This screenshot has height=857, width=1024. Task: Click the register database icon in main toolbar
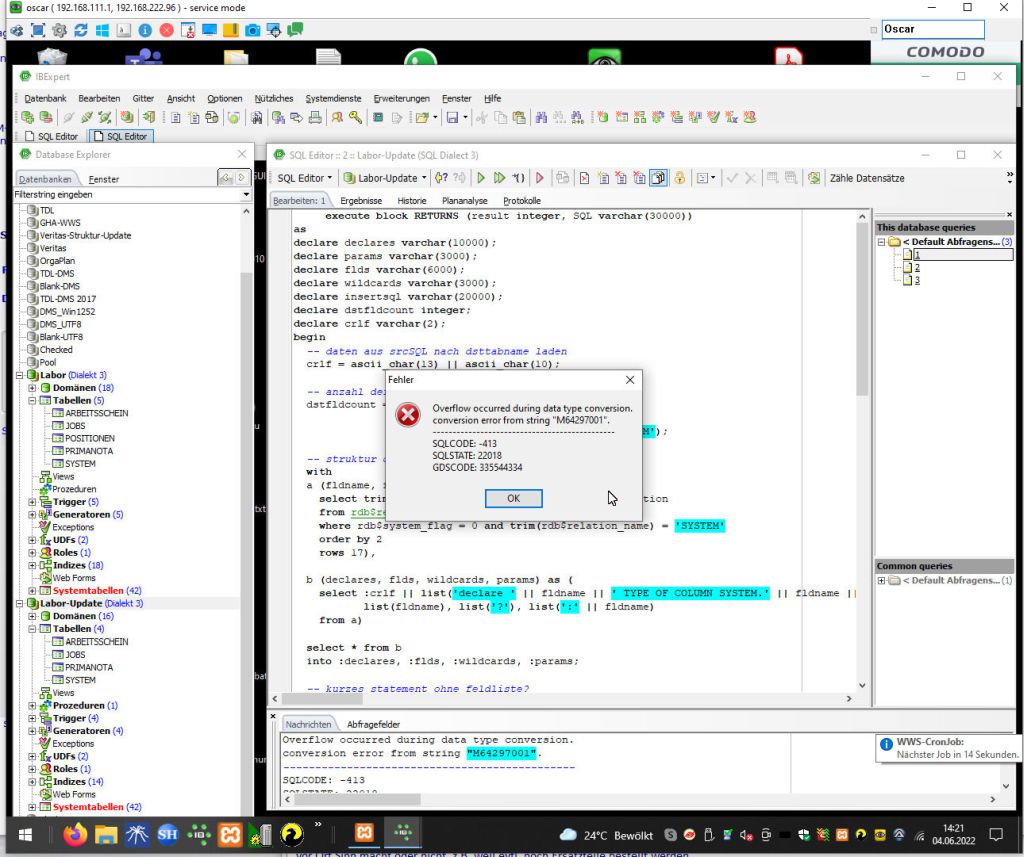(27, 117)
